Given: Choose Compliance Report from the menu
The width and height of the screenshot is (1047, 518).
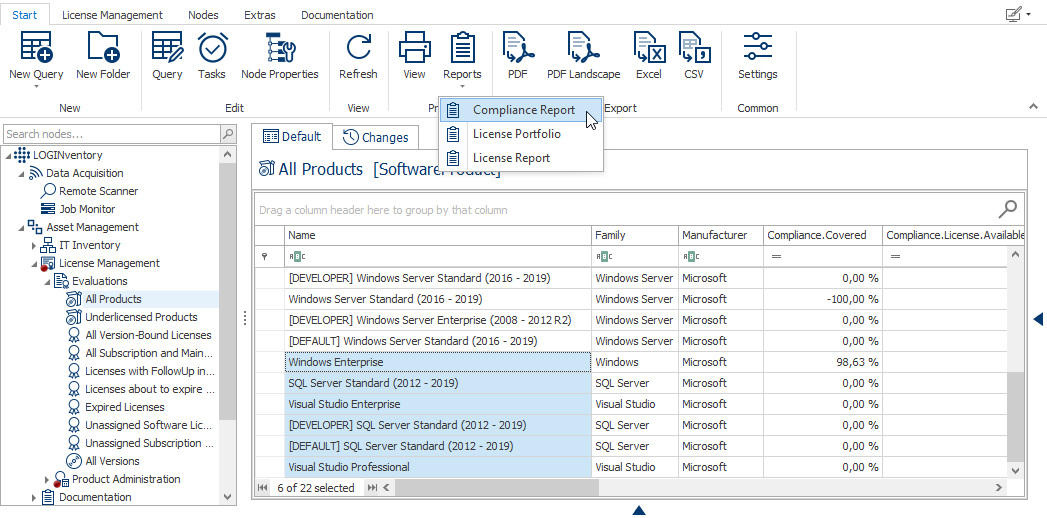Looking at the screenshot, I should 521,110.
